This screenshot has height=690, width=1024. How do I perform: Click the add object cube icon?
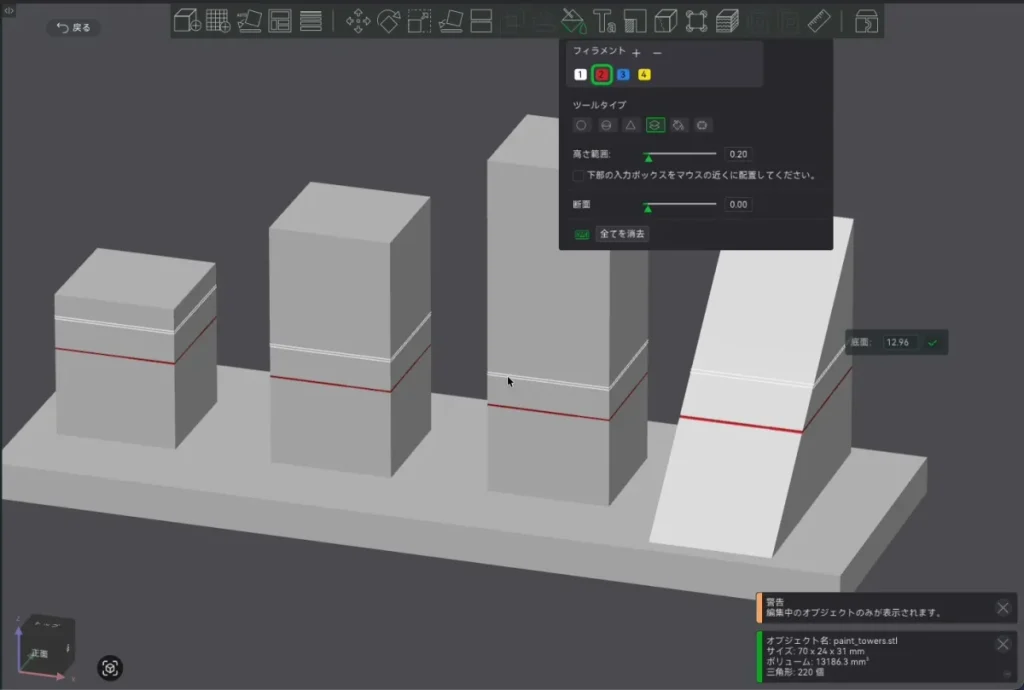pos(187,21)
